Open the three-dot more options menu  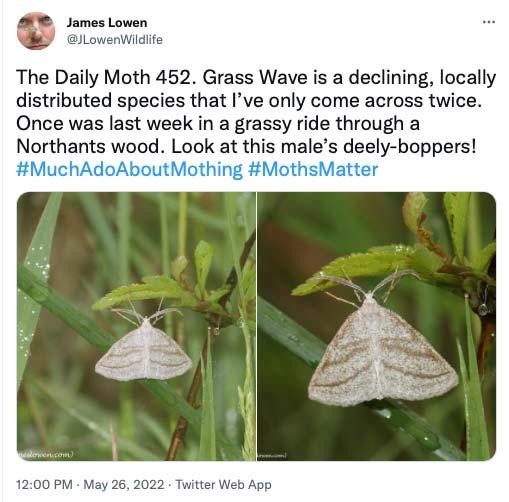click(x=489, y=22)
